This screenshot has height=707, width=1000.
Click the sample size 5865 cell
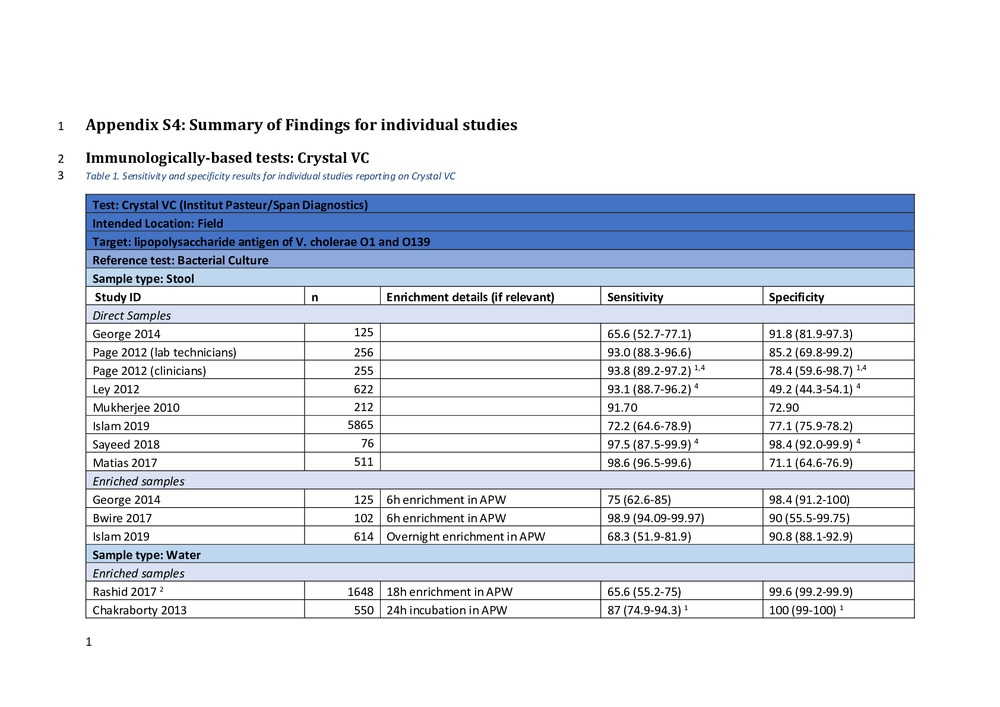click(359, 425)
